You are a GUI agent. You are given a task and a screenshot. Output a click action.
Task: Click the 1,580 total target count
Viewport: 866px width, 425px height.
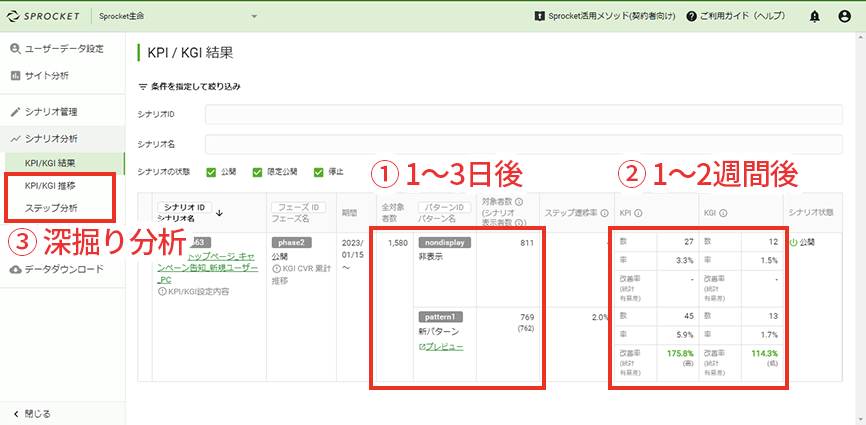(397, 242)
